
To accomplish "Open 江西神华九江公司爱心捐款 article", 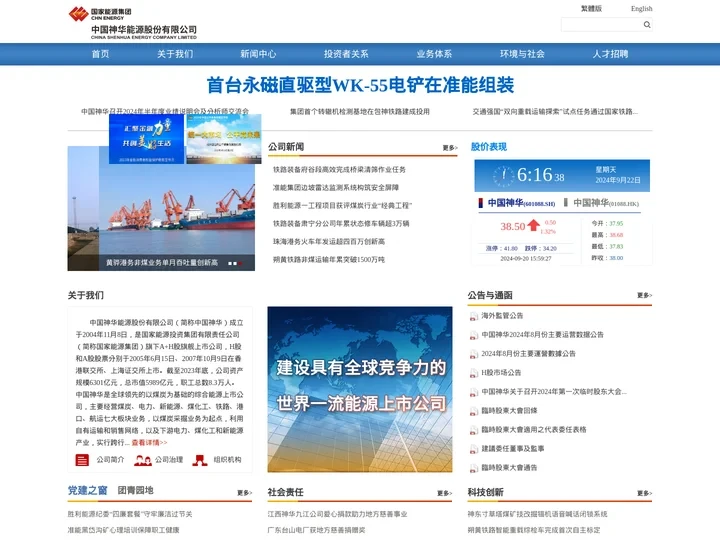I will coord(338,514).
